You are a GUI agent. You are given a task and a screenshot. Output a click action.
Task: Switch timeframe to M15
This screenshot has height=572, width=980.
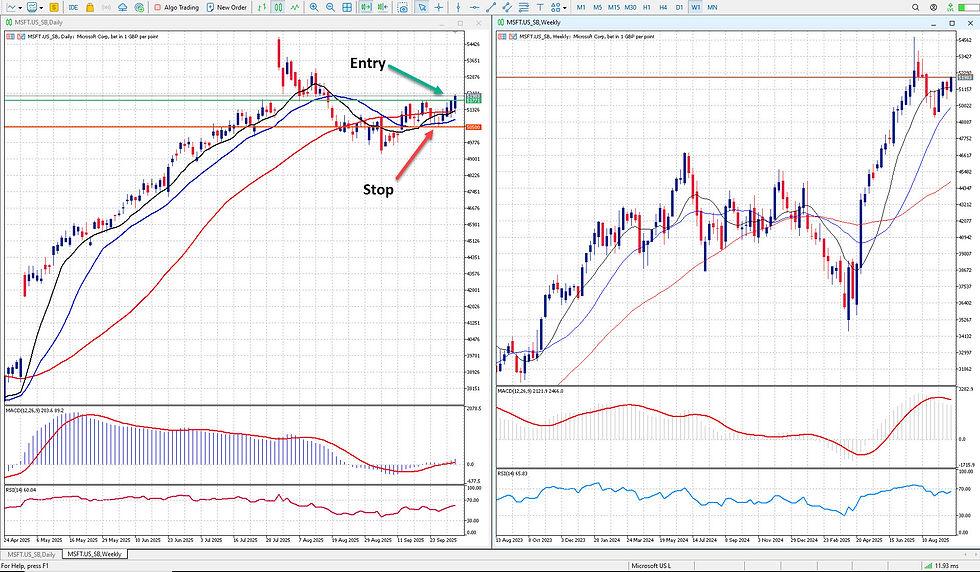614,8
